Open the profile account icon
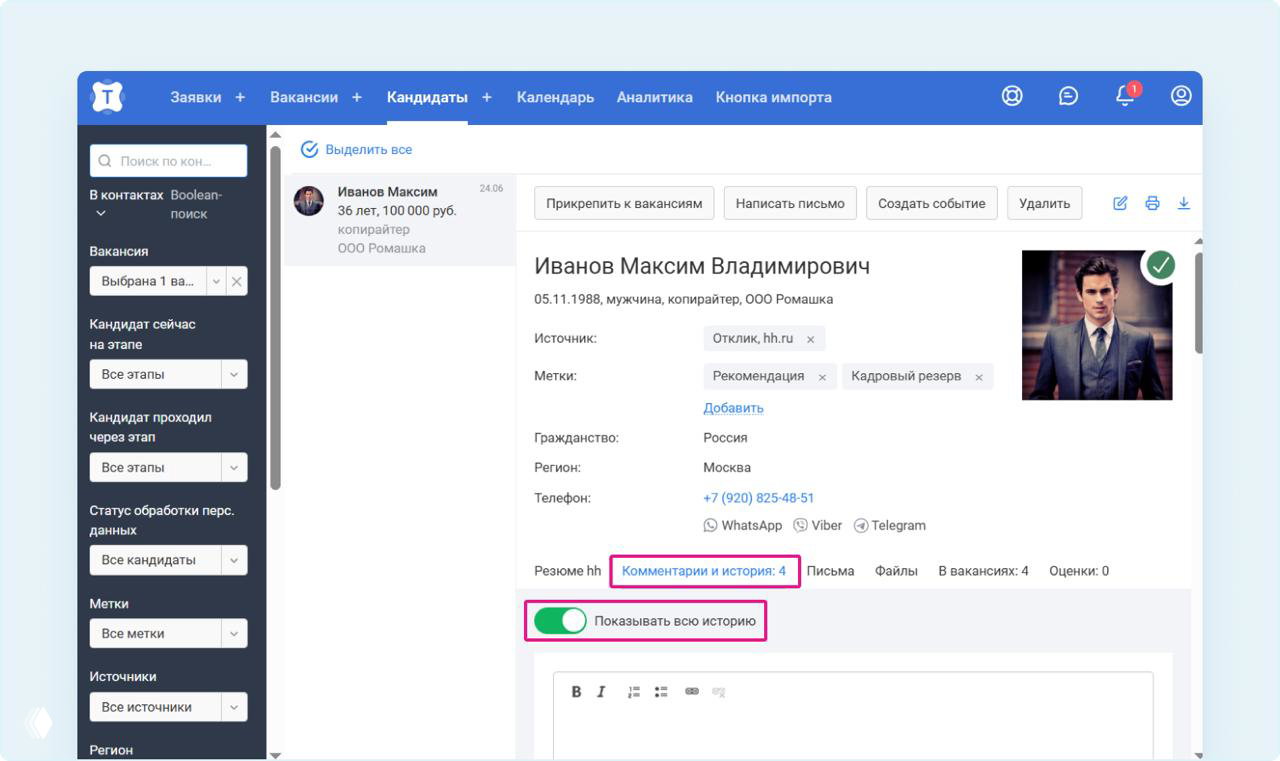This screenshot has height=761, width=1280. 1181,96
